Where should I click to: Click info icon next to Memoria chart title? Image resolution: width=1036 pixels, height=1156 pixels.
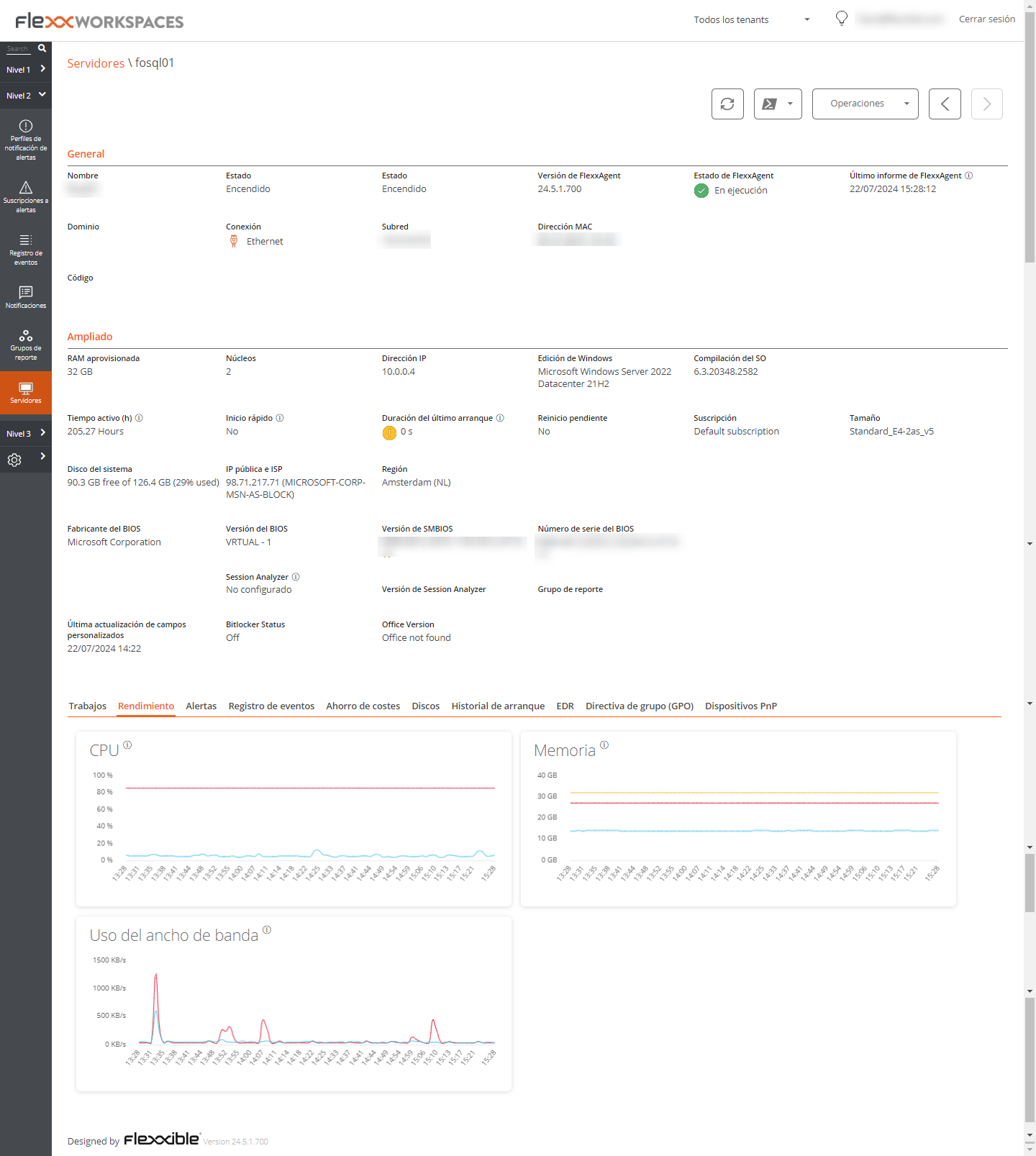point(604,745)
